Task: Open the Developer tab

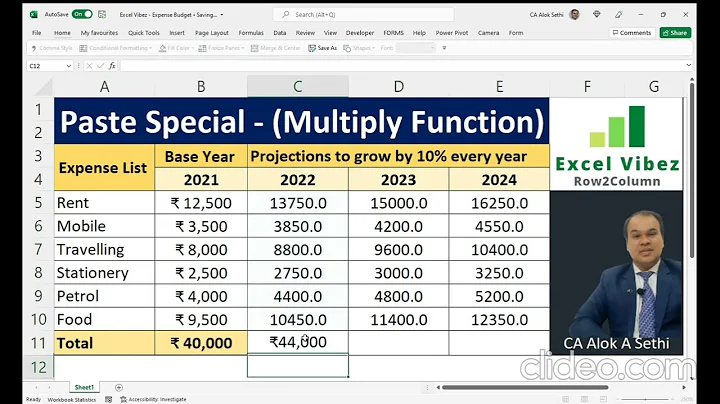Action: tap(360, 33)
